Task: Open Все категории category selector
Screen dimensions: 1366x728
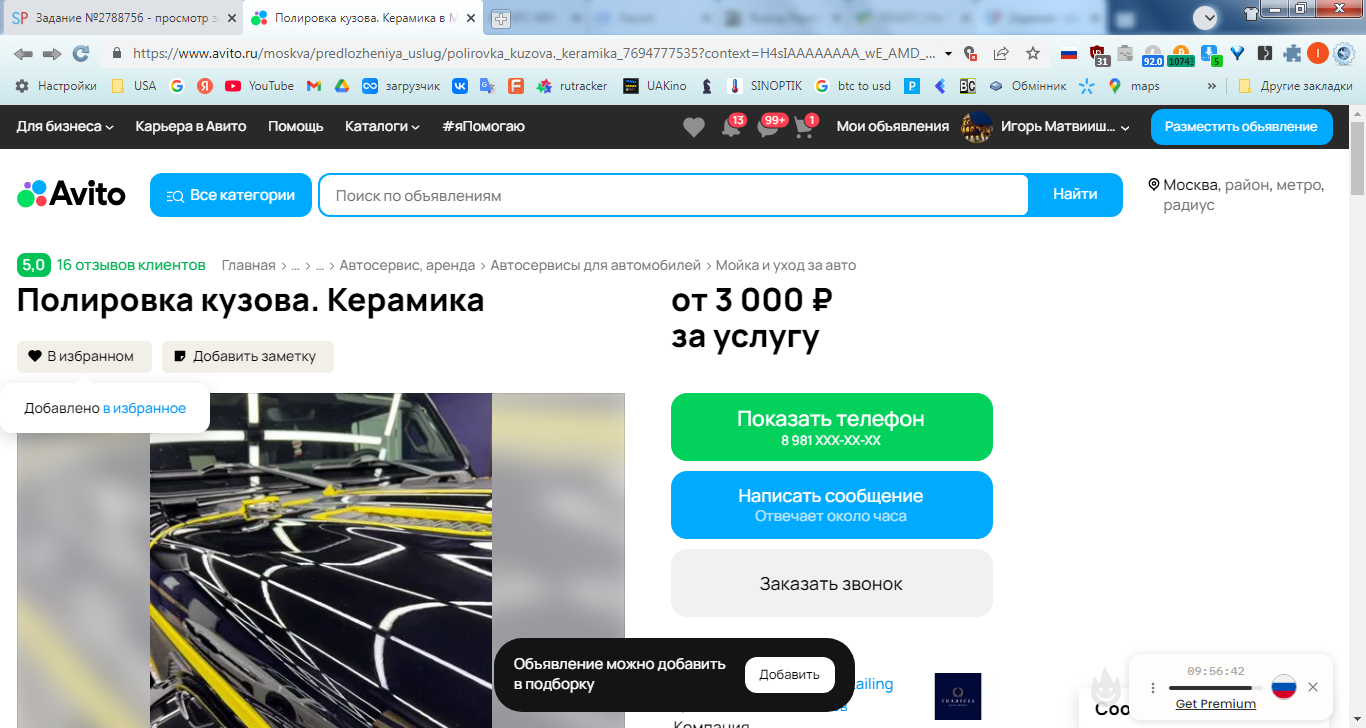Action: click(x=231, y=195)
